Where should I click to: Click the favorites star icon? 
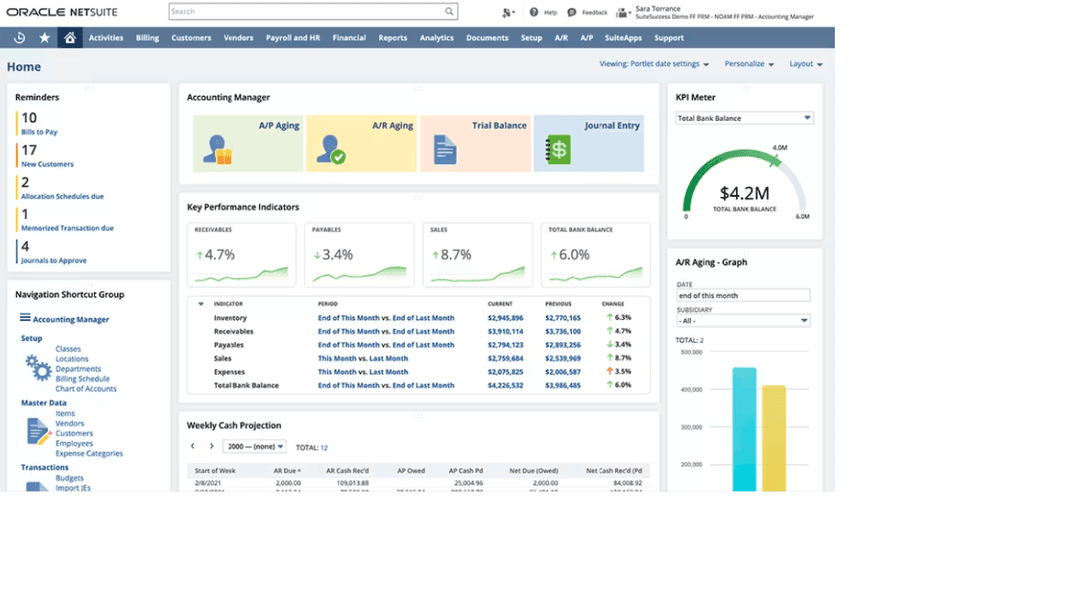point(44,37)
